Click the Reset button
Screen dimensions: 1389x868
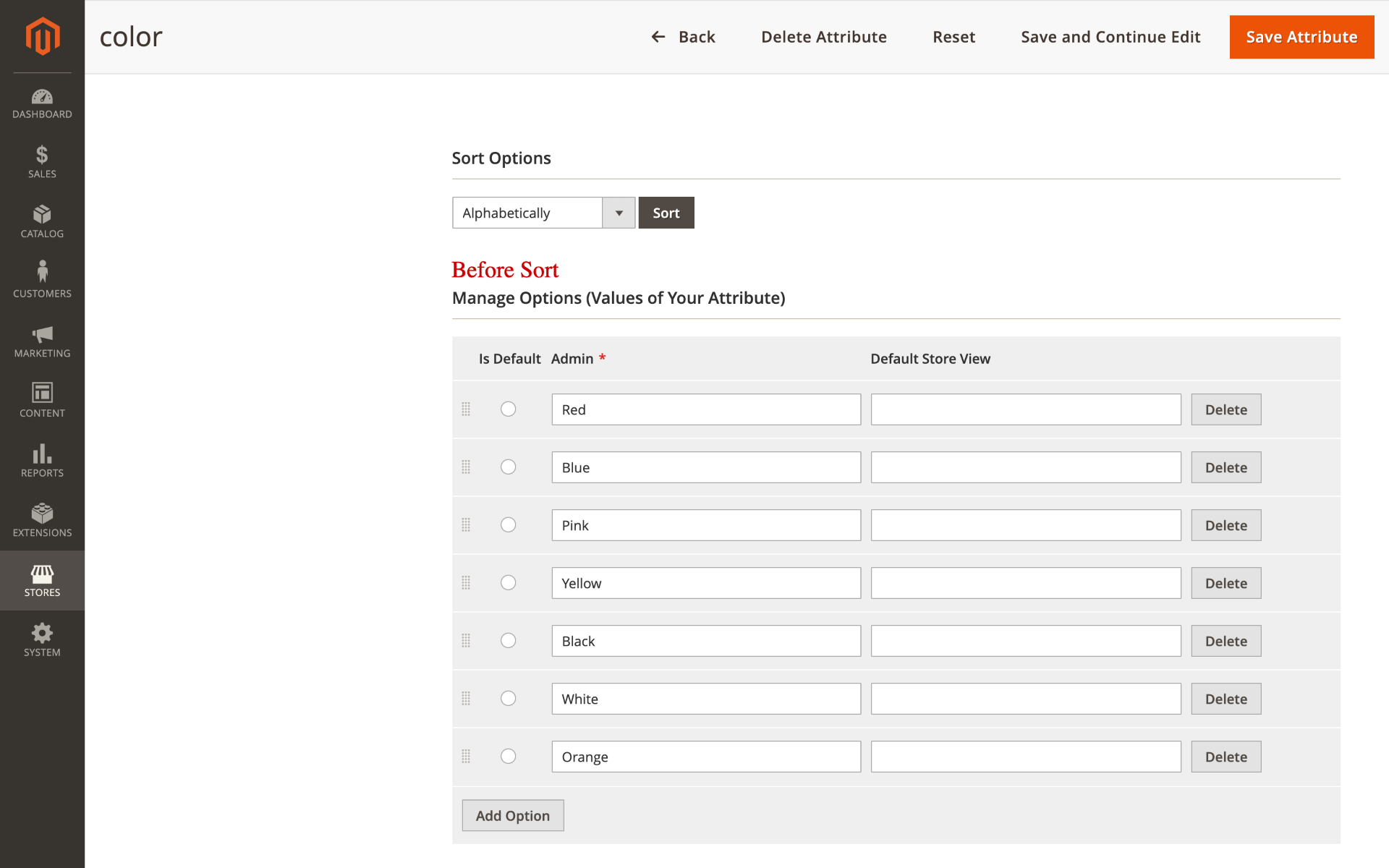pyautogui.click(x=953, y=37)
